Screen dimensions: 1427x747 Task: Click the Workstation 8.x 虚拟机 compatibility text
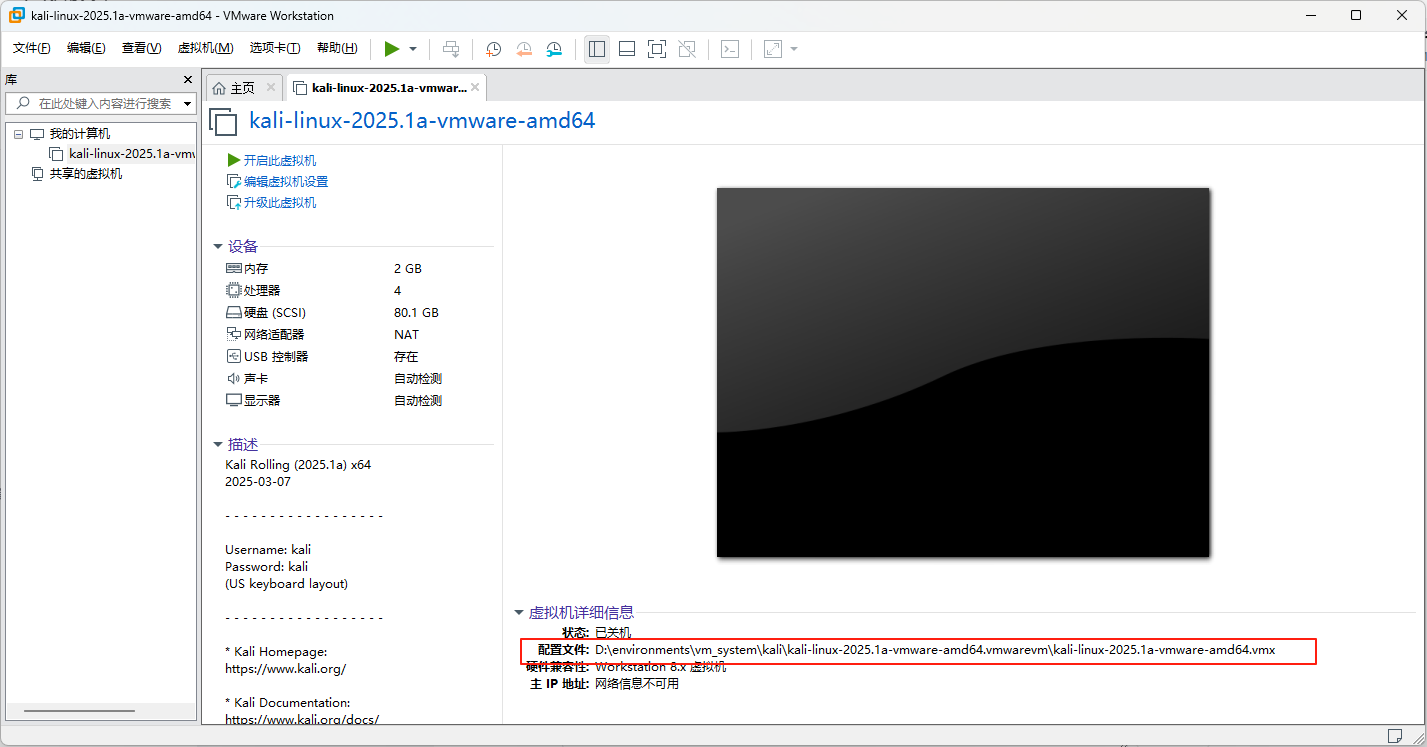click(660, 667)
